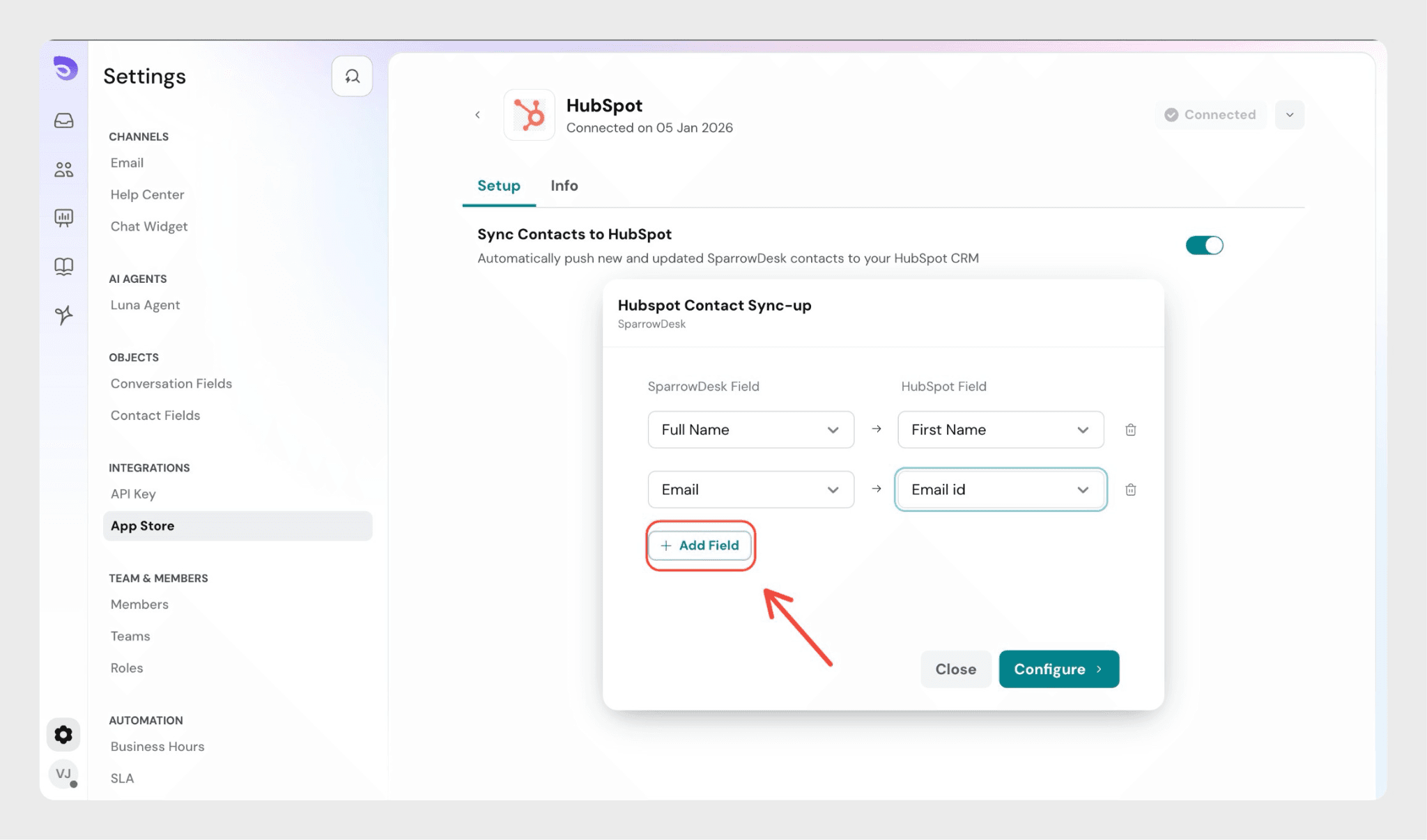Open the First Name HubSpot field dropdown

(x=1000, y=430)
